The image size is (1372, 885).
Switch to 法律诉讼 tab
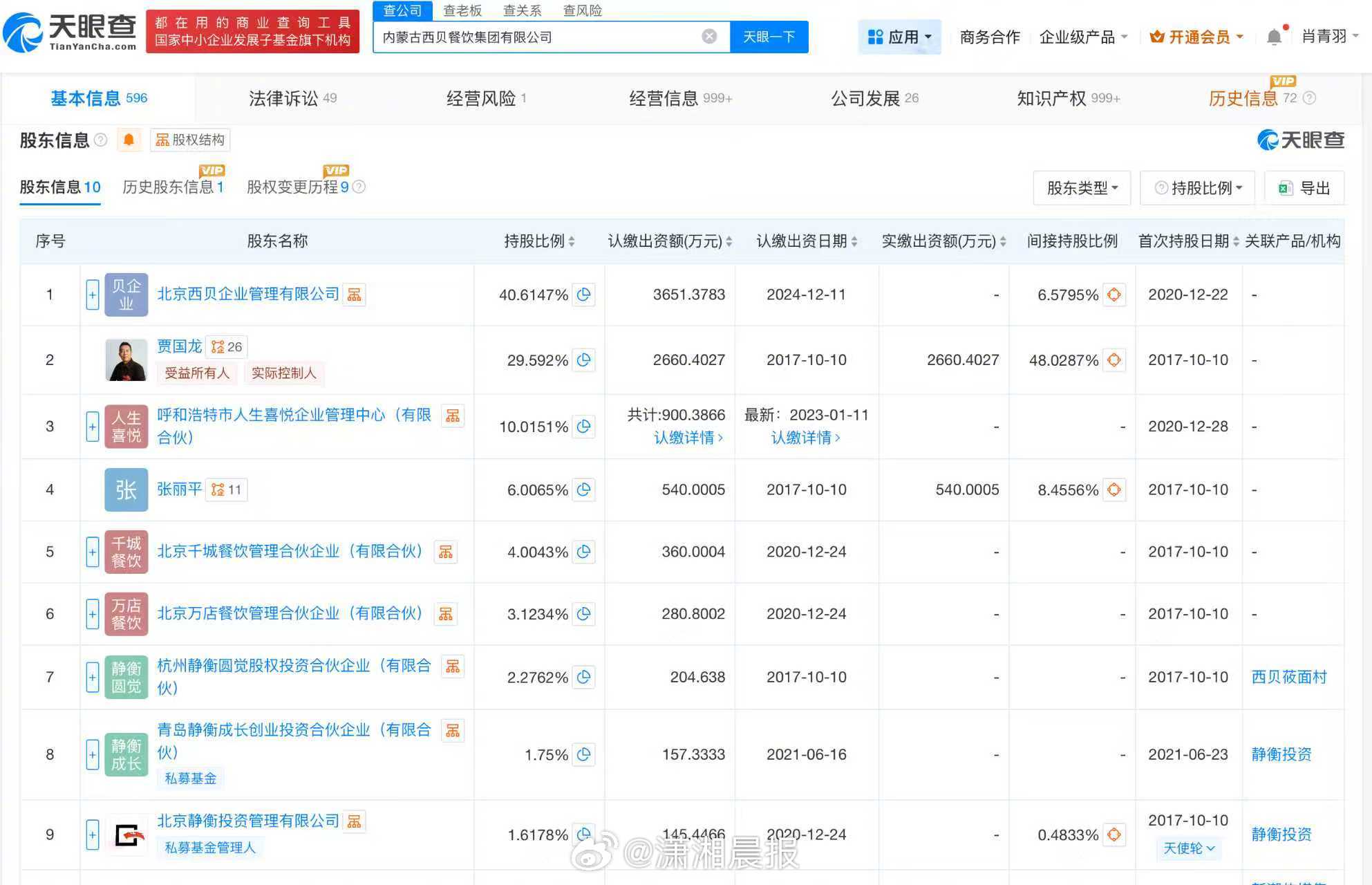(x=292, y=98)
